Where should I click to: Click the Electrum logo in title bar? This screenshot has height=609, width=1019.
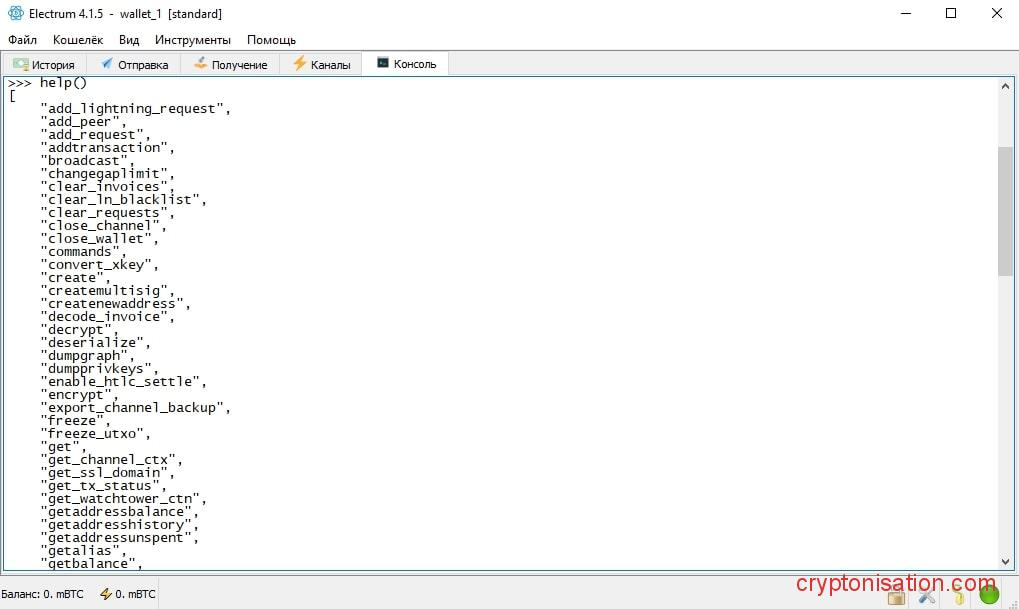click(16, 14)
